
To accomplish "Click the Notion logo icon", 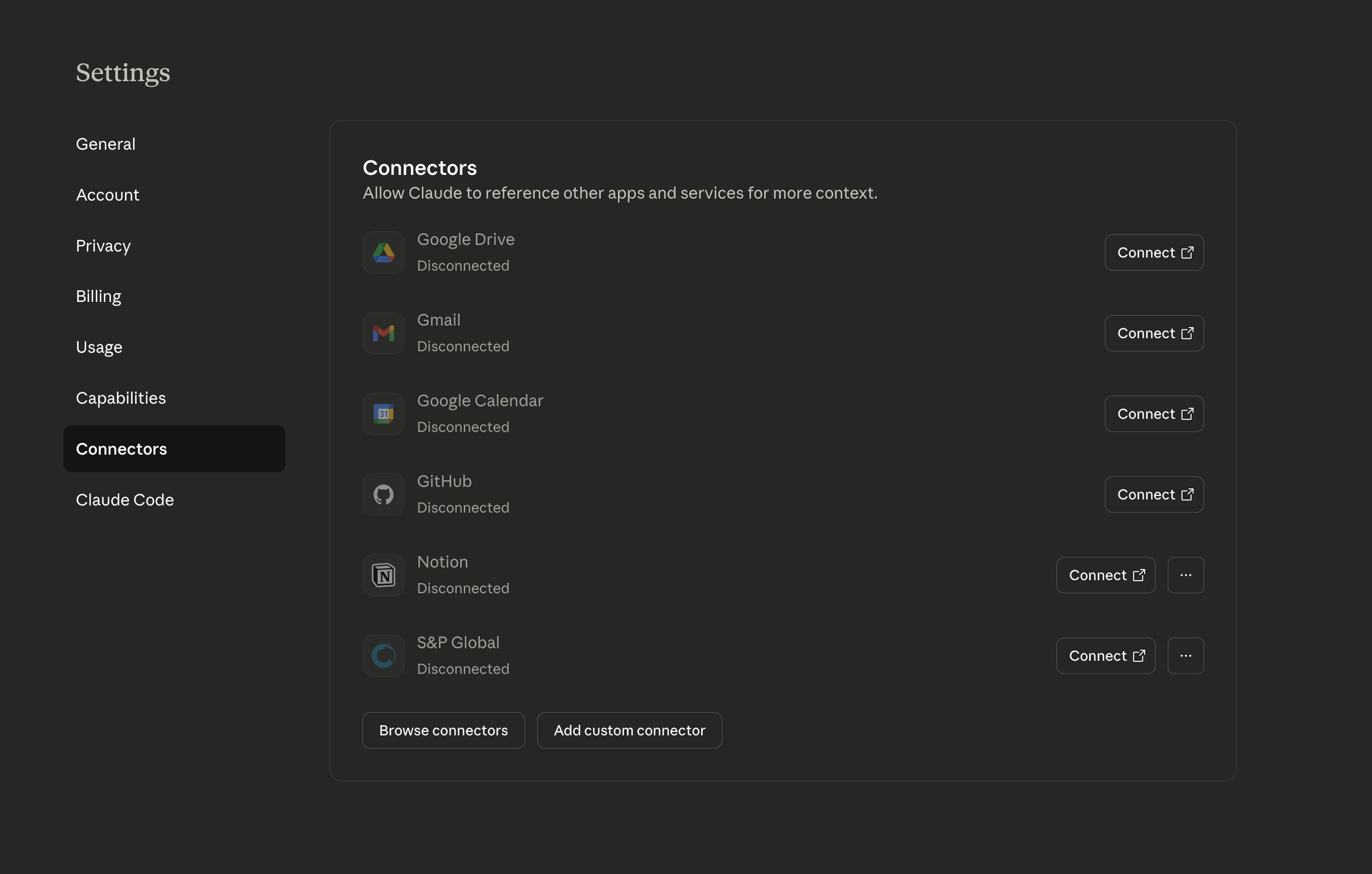I will [384, 575].
